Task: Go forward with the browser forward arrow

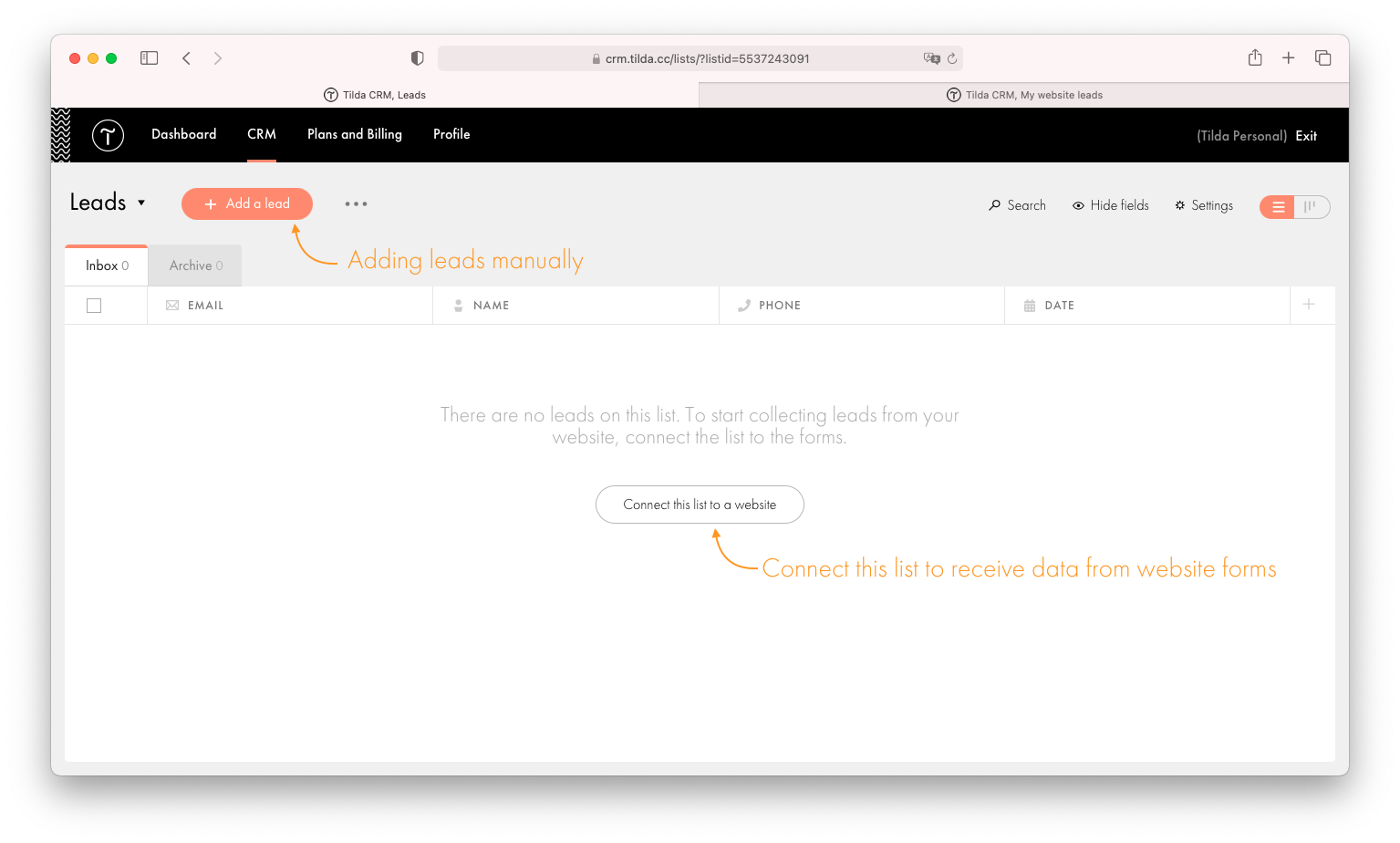Action: point(218,58)
